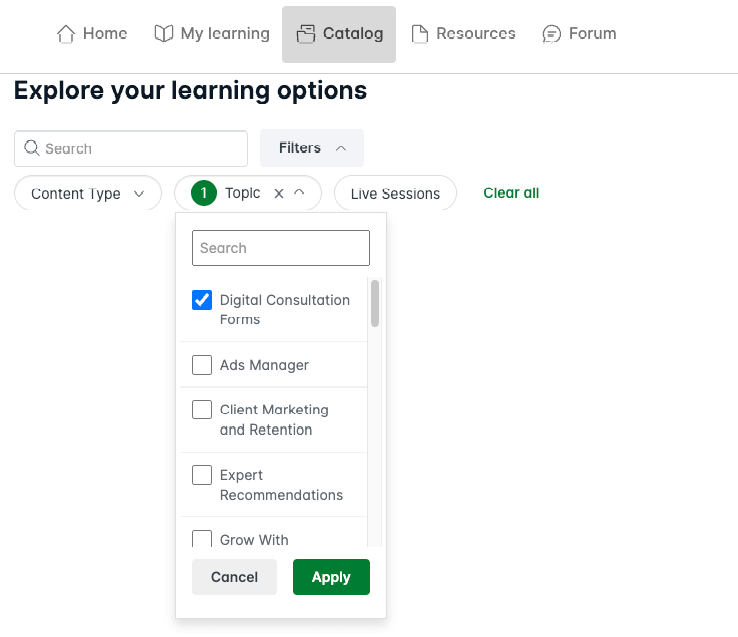Click the Forum chat bubble icon
The height and width of the screenshot is (637, 738).
[x=552, y=34]
